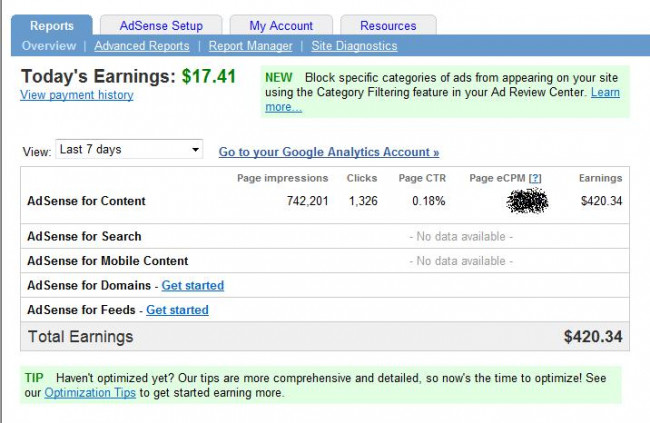650x423 pixels.
Task: Click View payment history link
Action: coord(77,95)
